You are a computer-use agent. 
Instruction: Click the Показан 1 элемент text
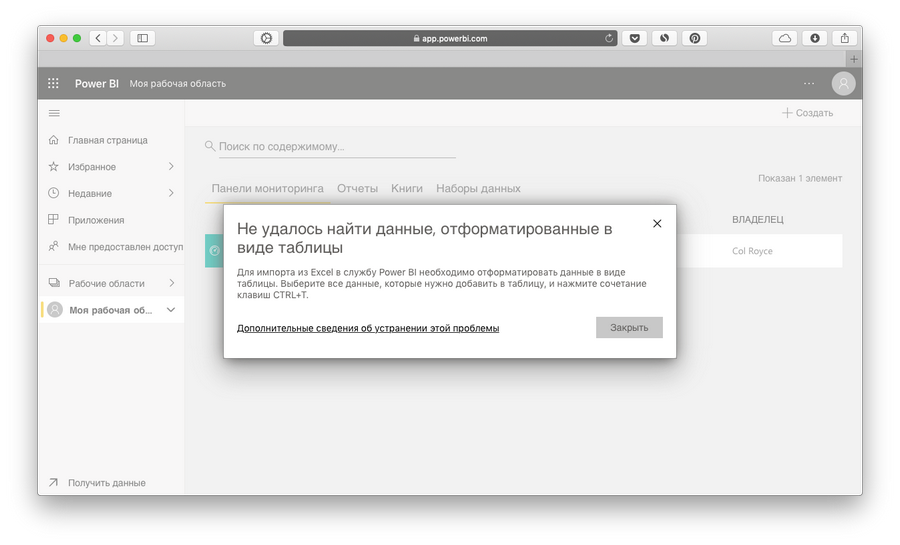click(x=800, y=178)
